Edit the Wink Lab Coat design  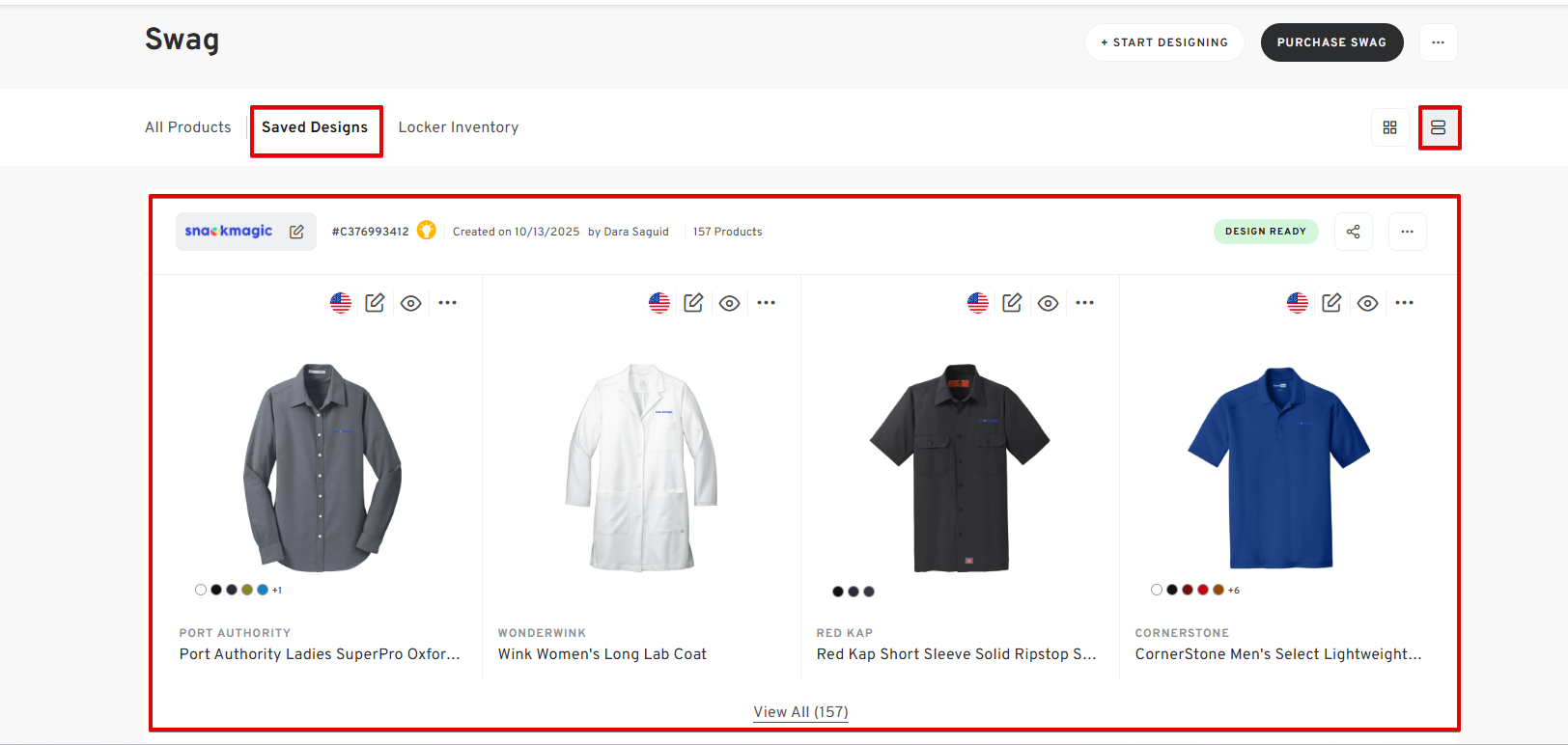click(x=693, y=303)
